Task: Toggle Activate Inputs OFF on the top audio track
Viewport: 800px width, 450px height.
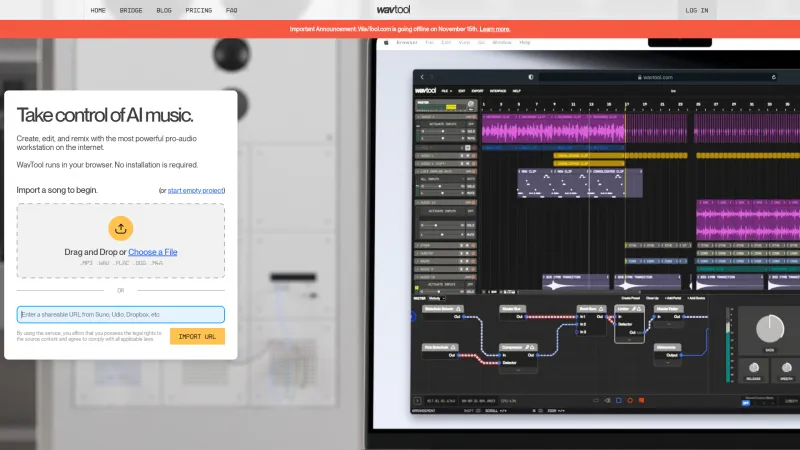Action: click(x=471, y=124)
